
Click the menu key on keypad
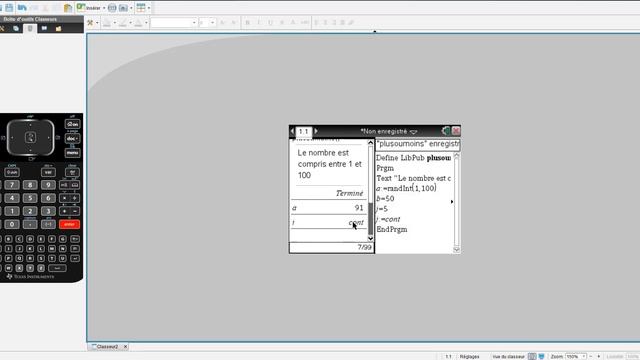[x=72, y=153]
